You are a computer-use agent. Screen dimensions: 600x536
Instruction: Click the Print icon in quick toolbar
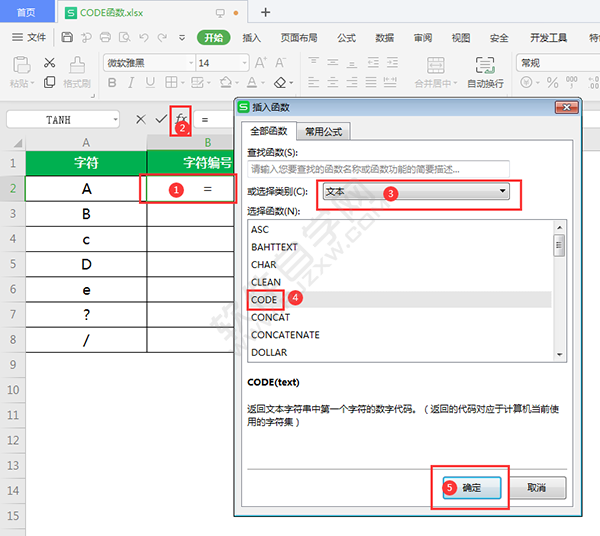(x=105, y=37)
